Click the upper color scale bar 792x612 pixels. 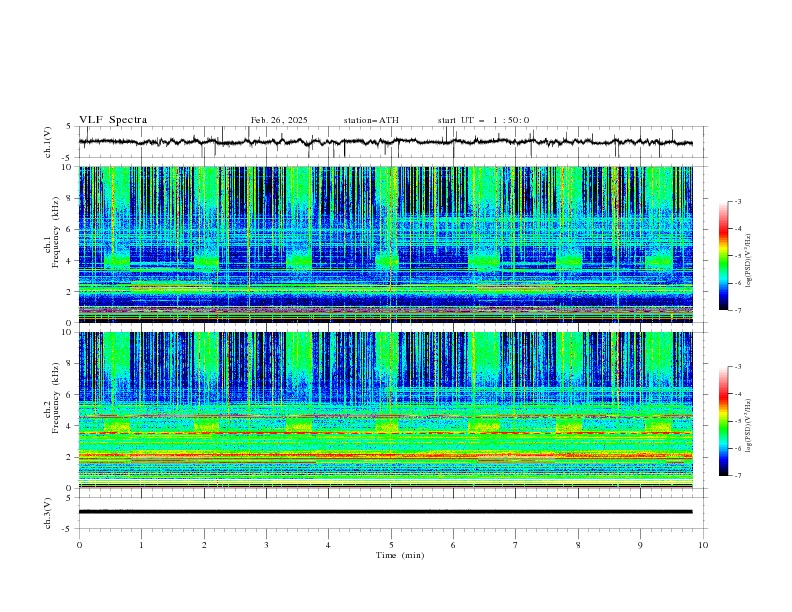pos(723,255)
